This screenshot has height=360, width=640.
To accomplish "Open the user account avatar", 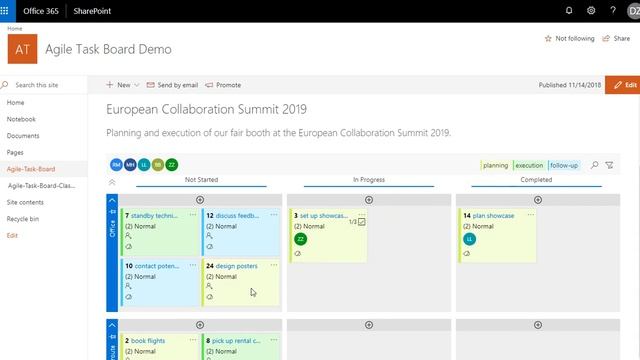I will point(633,11).
